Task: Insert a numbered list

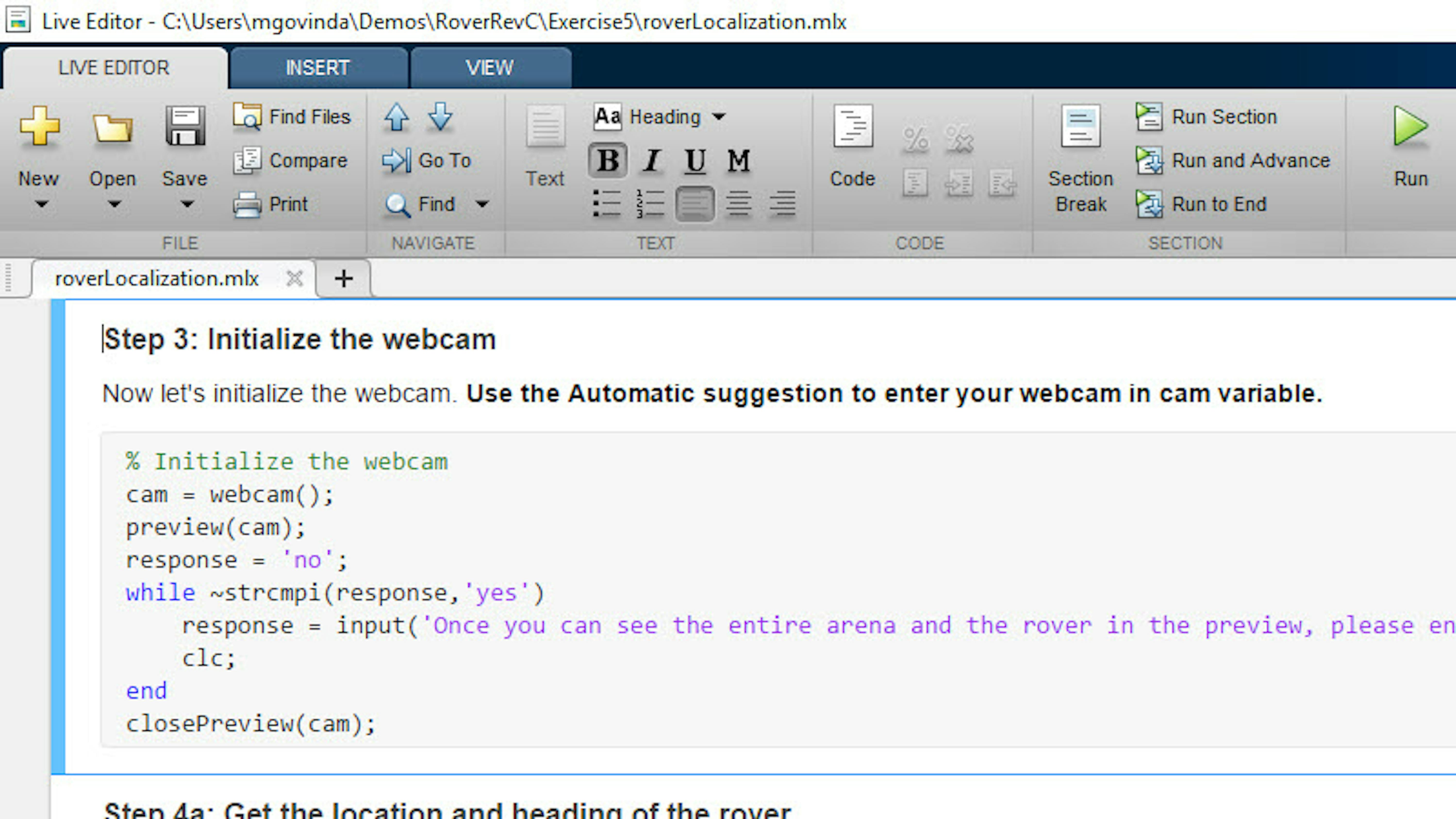Action: point(650,204)
